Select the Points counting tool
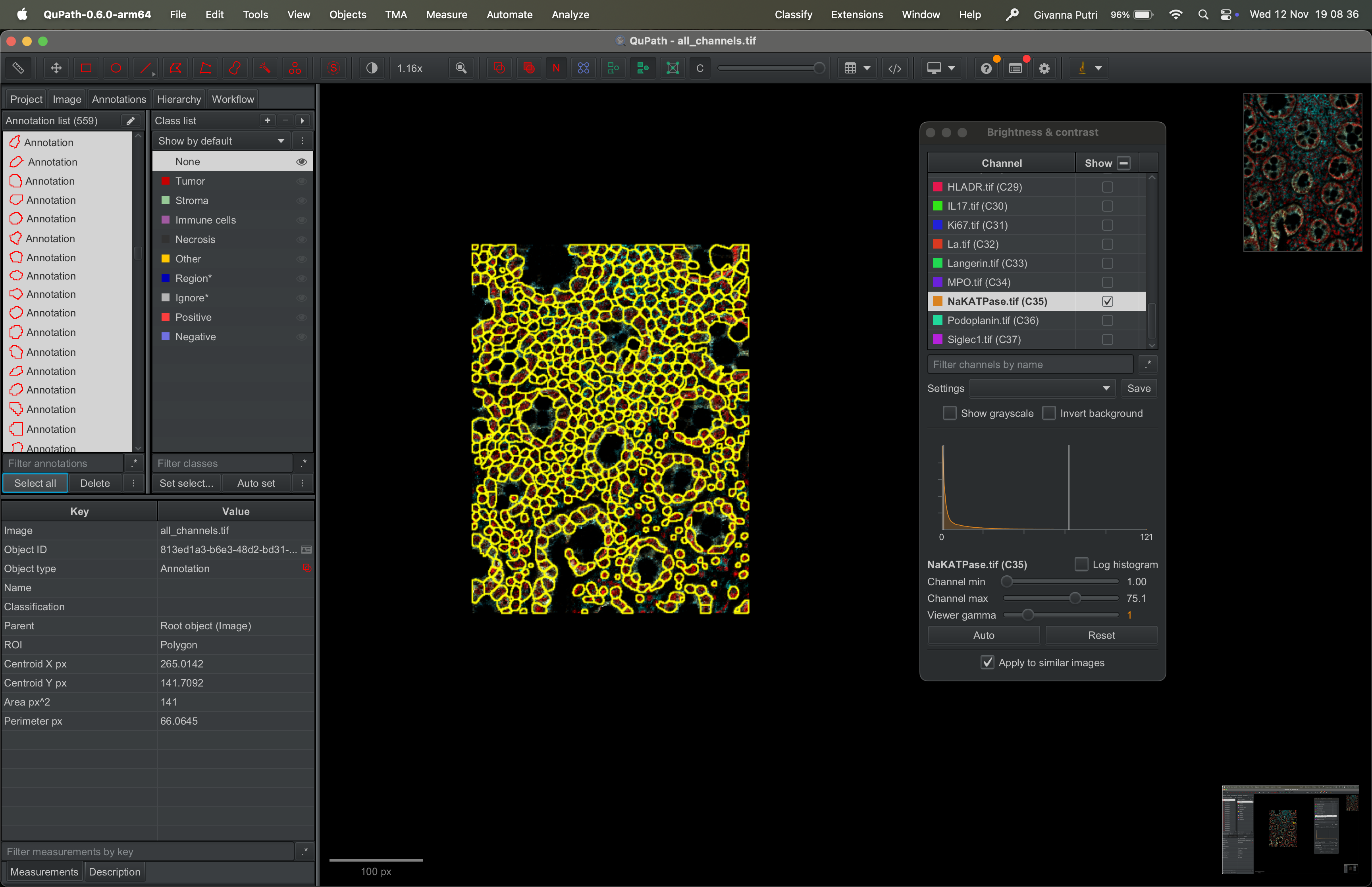This screenshot has width=1372, height=887. coord(295,68)
